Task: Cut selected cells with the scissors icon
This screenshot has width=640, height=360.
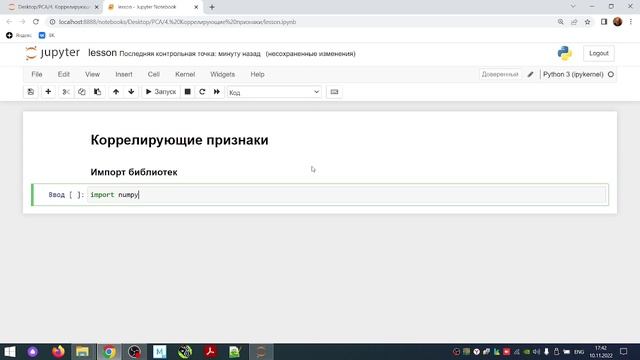Action: [x=66, y=92]
